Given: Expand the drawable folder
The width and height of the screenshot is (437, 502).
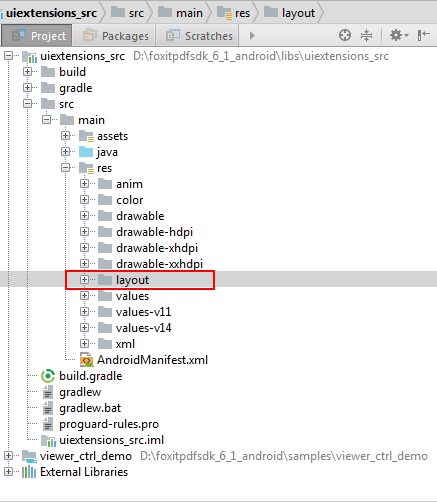Looking at the screenshot, I should 85,216.
